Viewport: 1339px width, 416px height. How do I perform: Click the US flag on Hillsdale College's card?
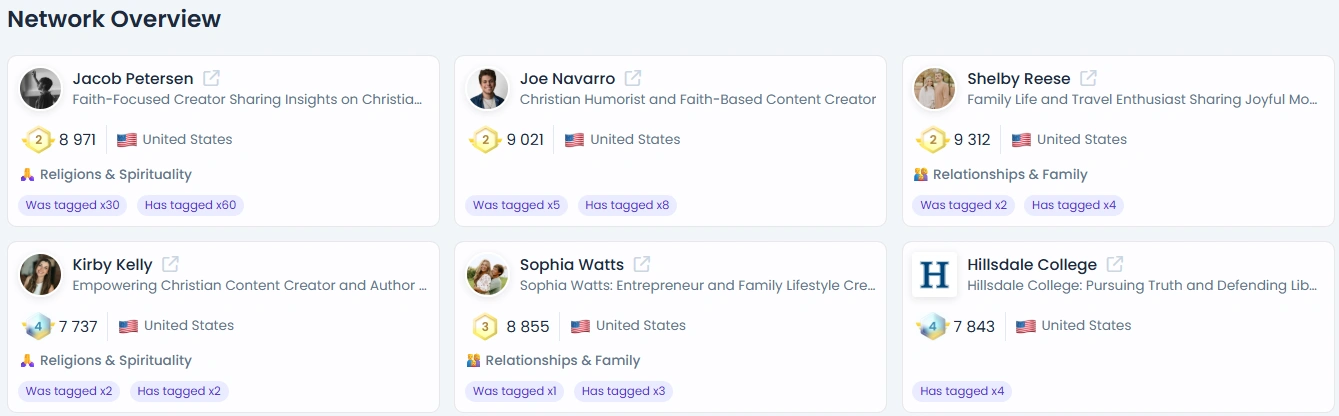pos(1025,326)
